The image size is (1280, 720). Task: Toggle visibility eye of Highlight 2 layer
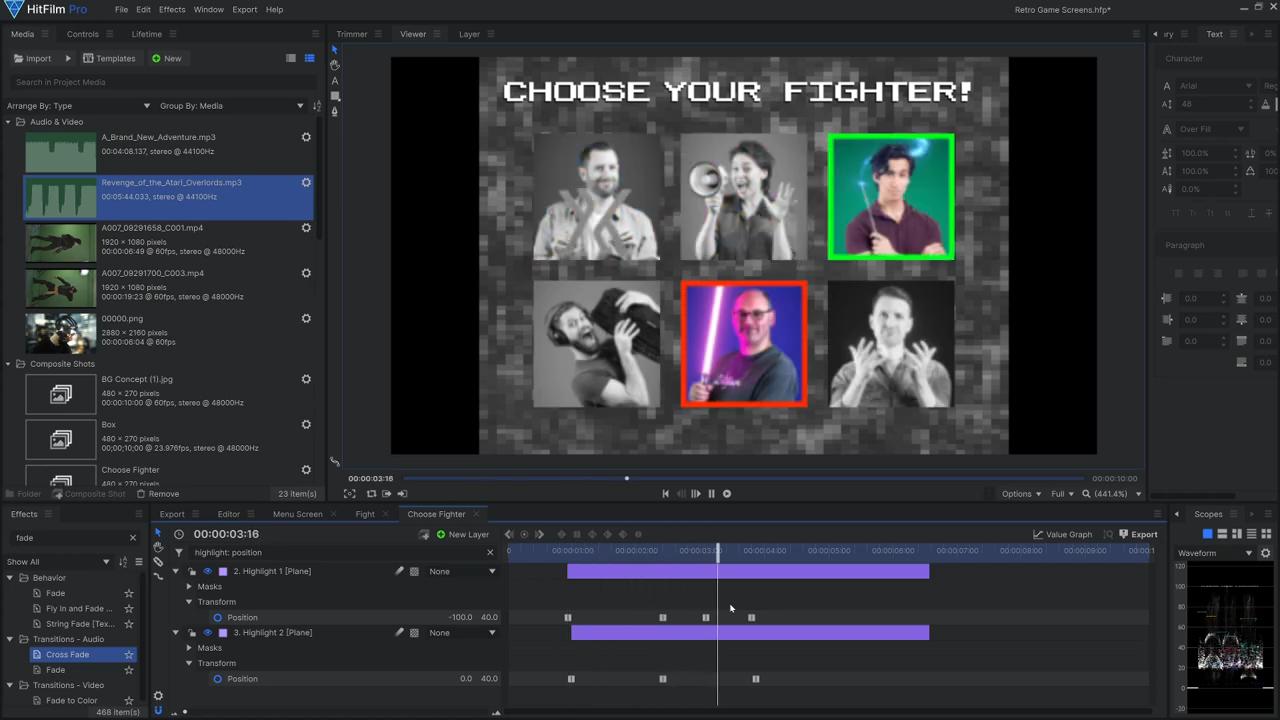pos(208,632)
